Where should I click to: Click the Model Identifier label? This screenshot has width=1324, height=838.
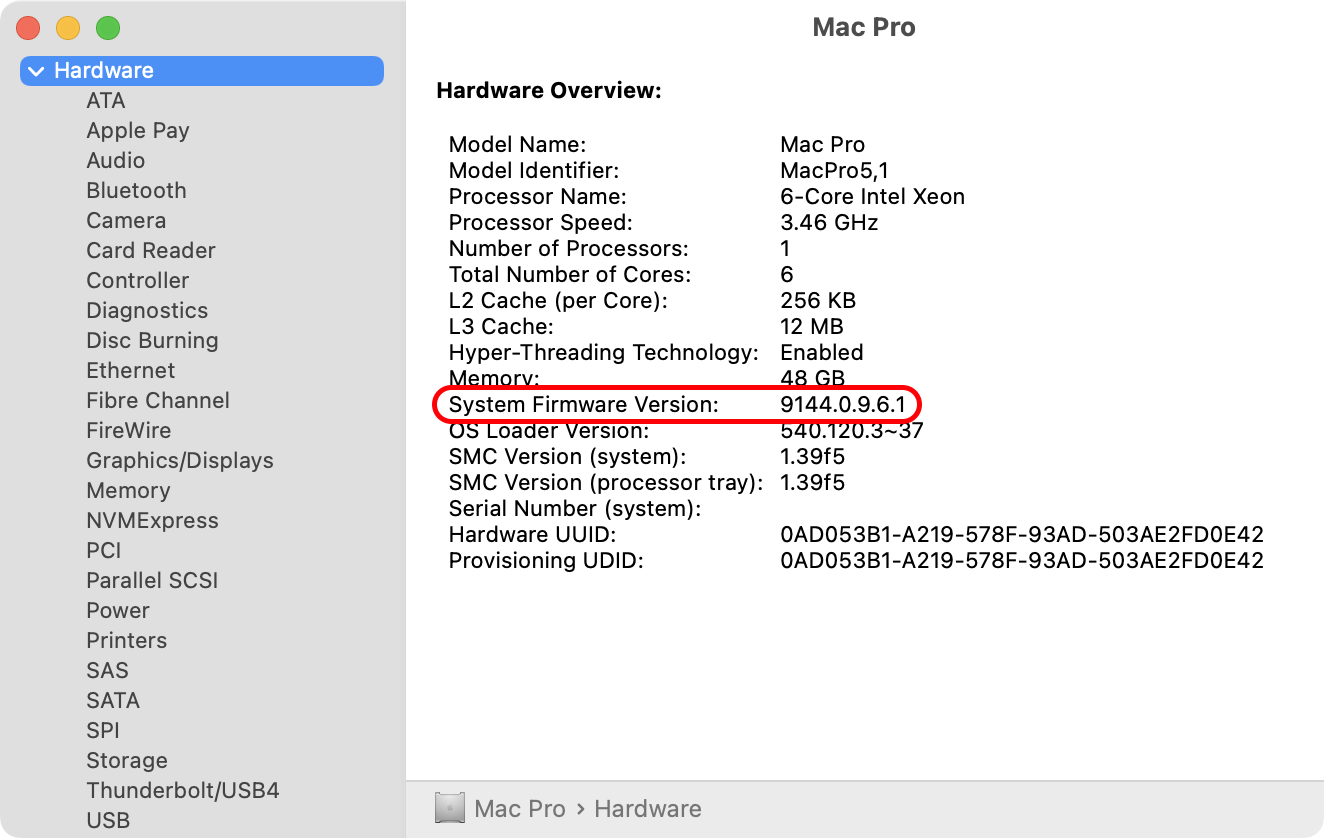coord(534,170)
